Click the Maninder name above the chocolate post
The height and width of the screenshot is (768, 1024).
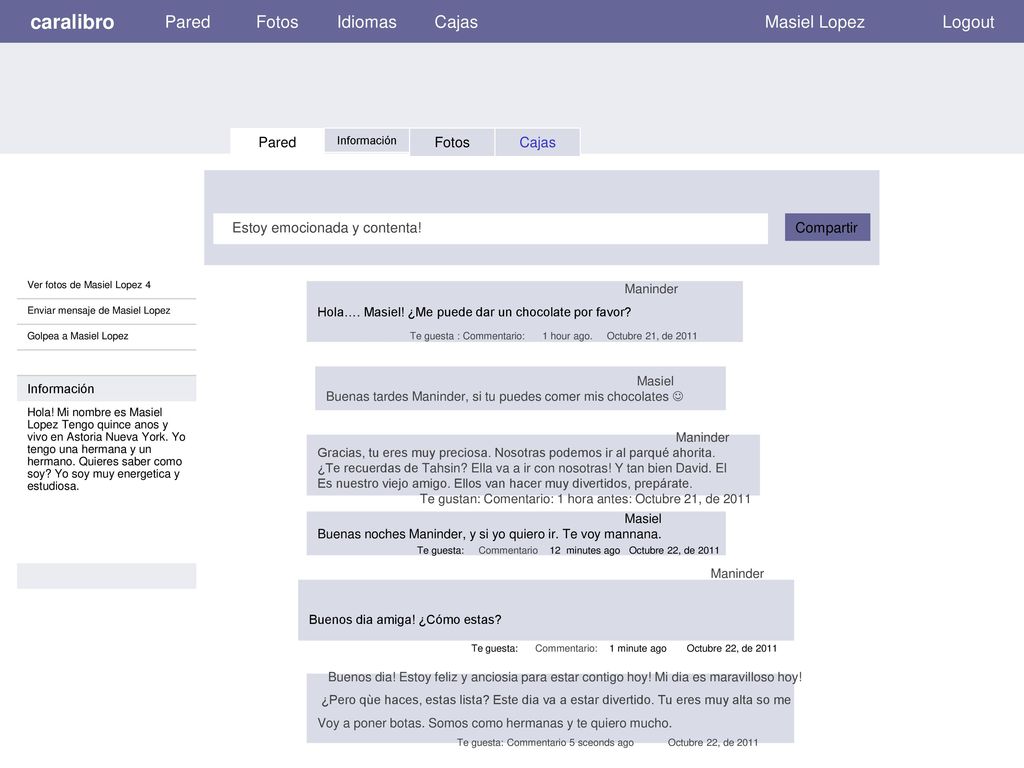[651, 289]
